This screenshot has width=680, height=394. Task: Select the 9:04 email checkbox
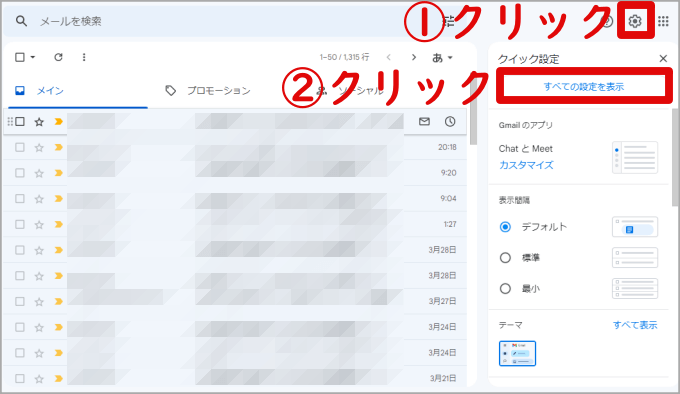tap(20, 199)
